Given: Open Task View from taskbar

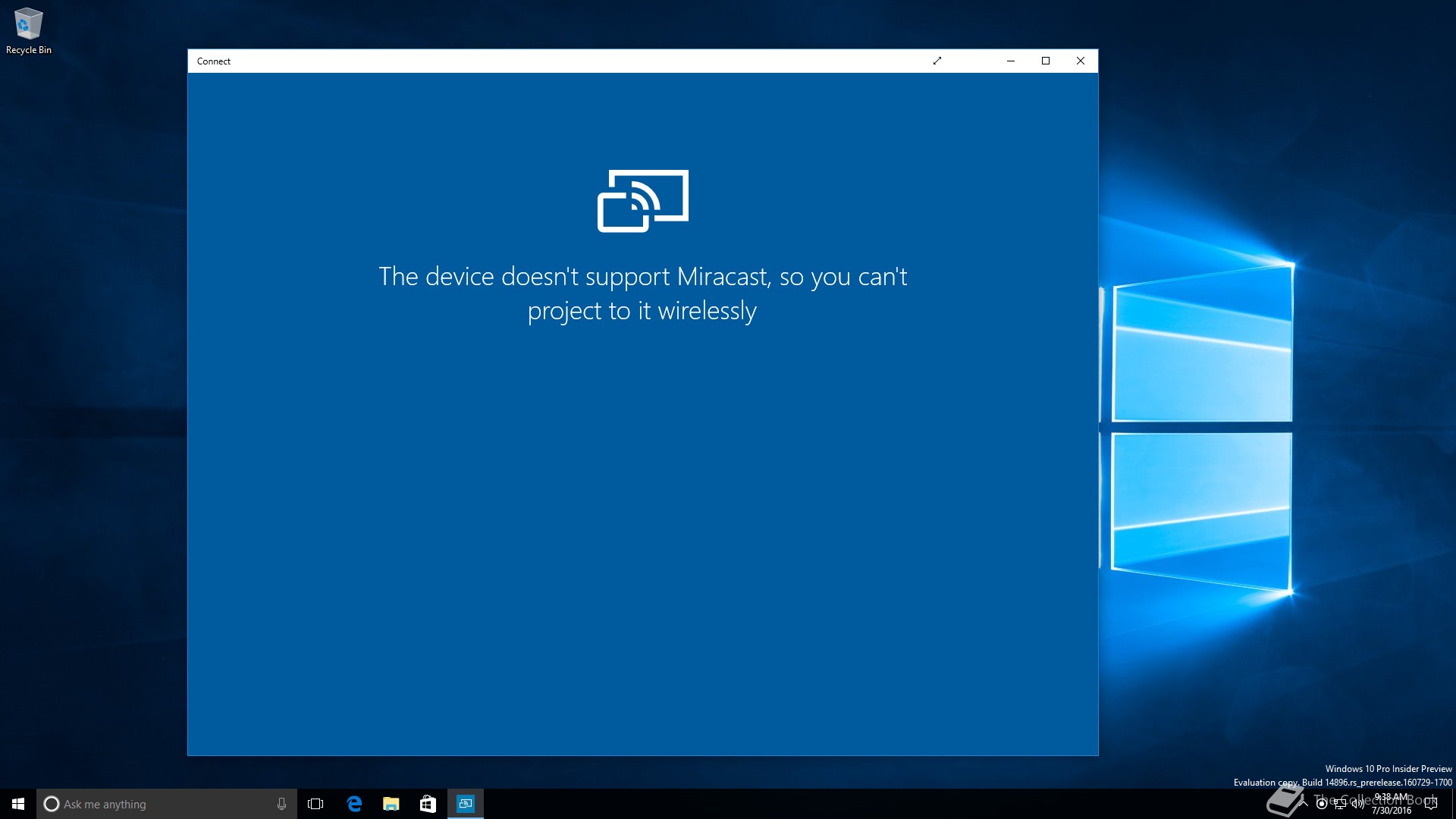Looking at the screenshot, I should [315, 804].
